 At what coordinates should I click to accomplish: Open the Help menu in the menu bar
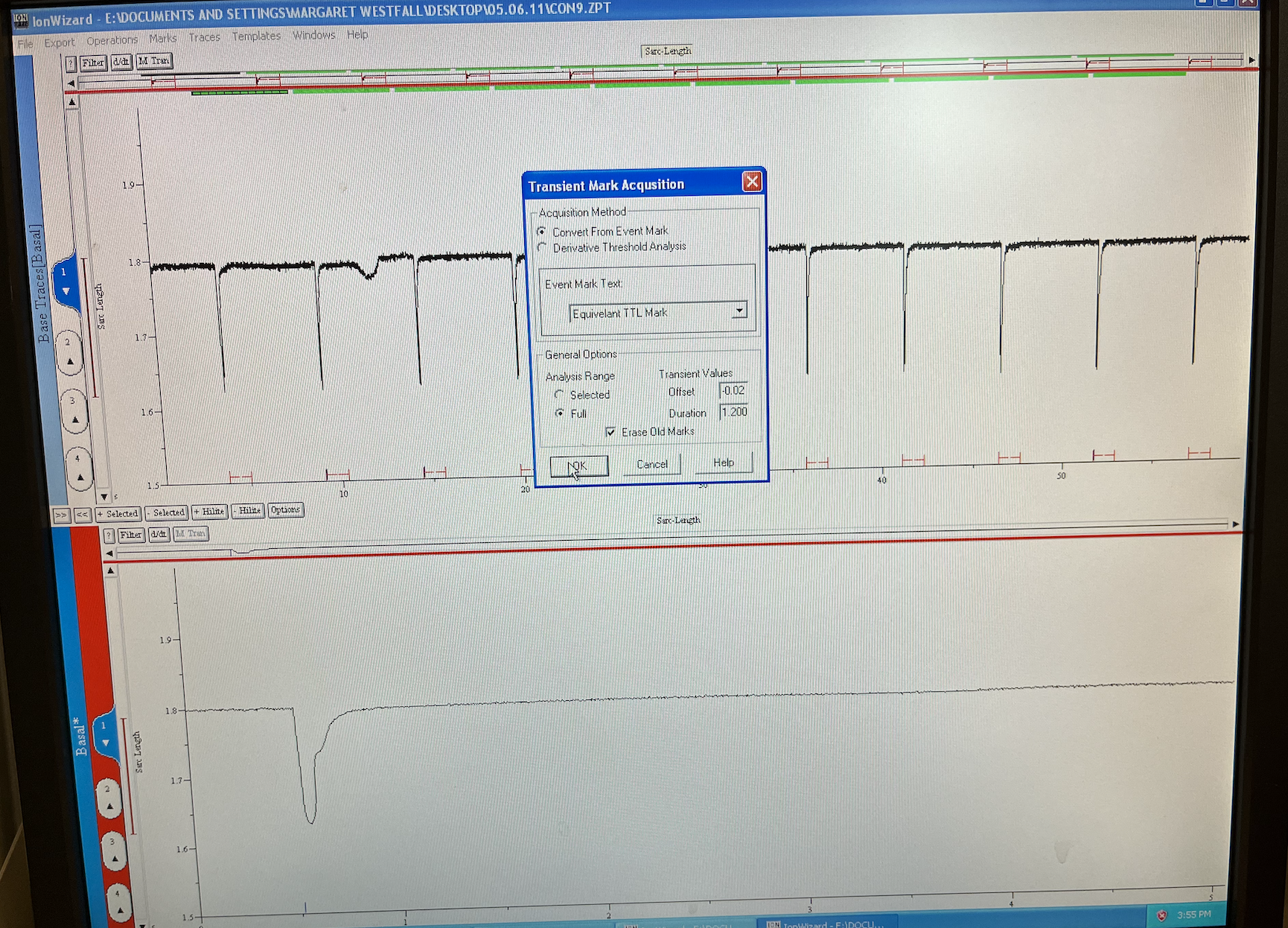point(357,34)
